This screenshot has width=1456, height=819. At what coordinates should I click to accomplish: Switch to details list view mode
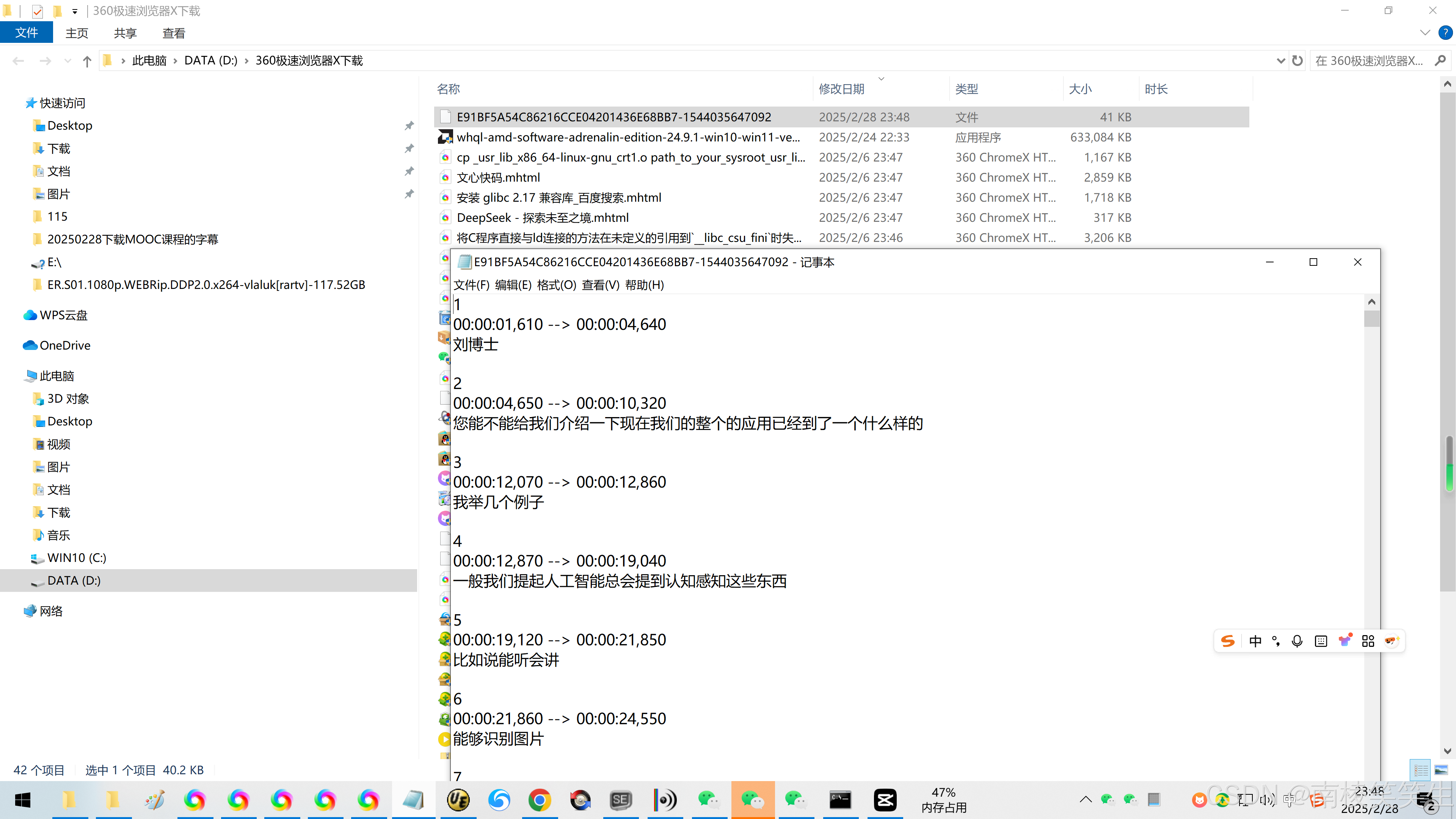pyautogui.click(x=1420, y=770)
